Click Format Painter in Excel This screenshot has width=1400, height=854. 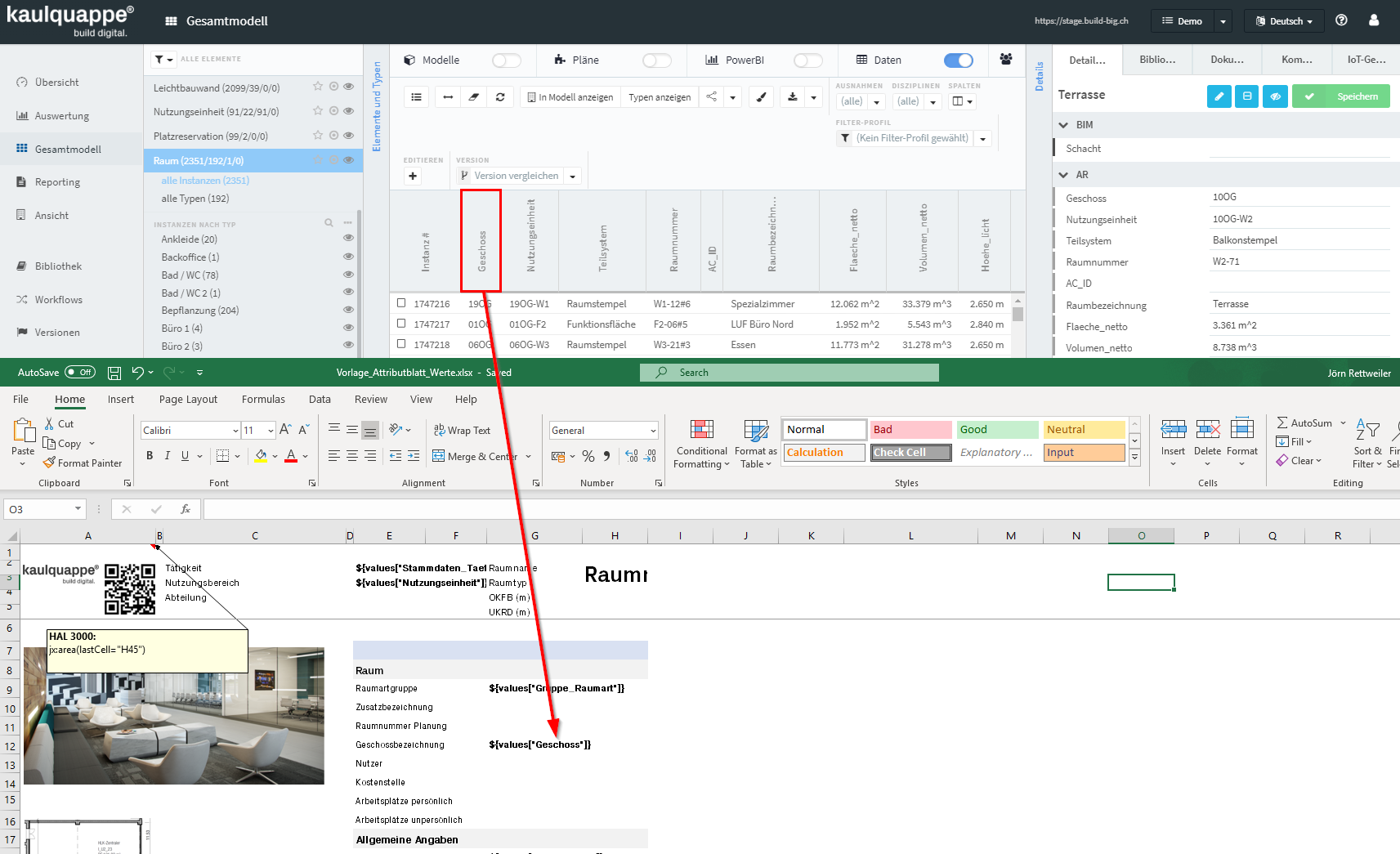83,463
